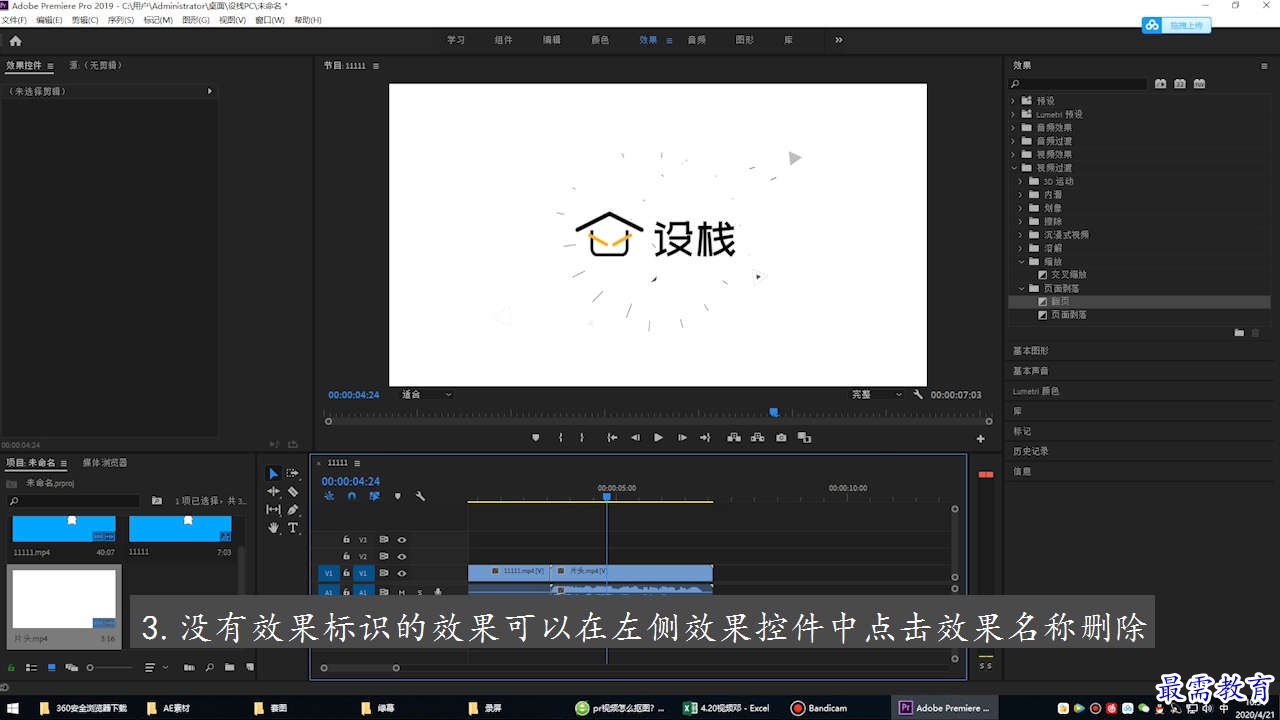This screenshot has height=720, width=1280.
Task: Expand the 音频效果 folder
Action: click(x=1012, y=127)
